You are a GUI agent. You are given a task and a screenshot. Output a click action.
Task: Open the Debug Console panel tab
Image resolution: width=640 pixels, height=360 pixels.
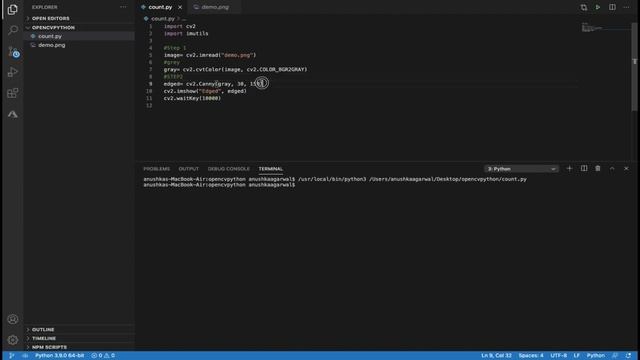pyautogui.click(x=229, y=169)
